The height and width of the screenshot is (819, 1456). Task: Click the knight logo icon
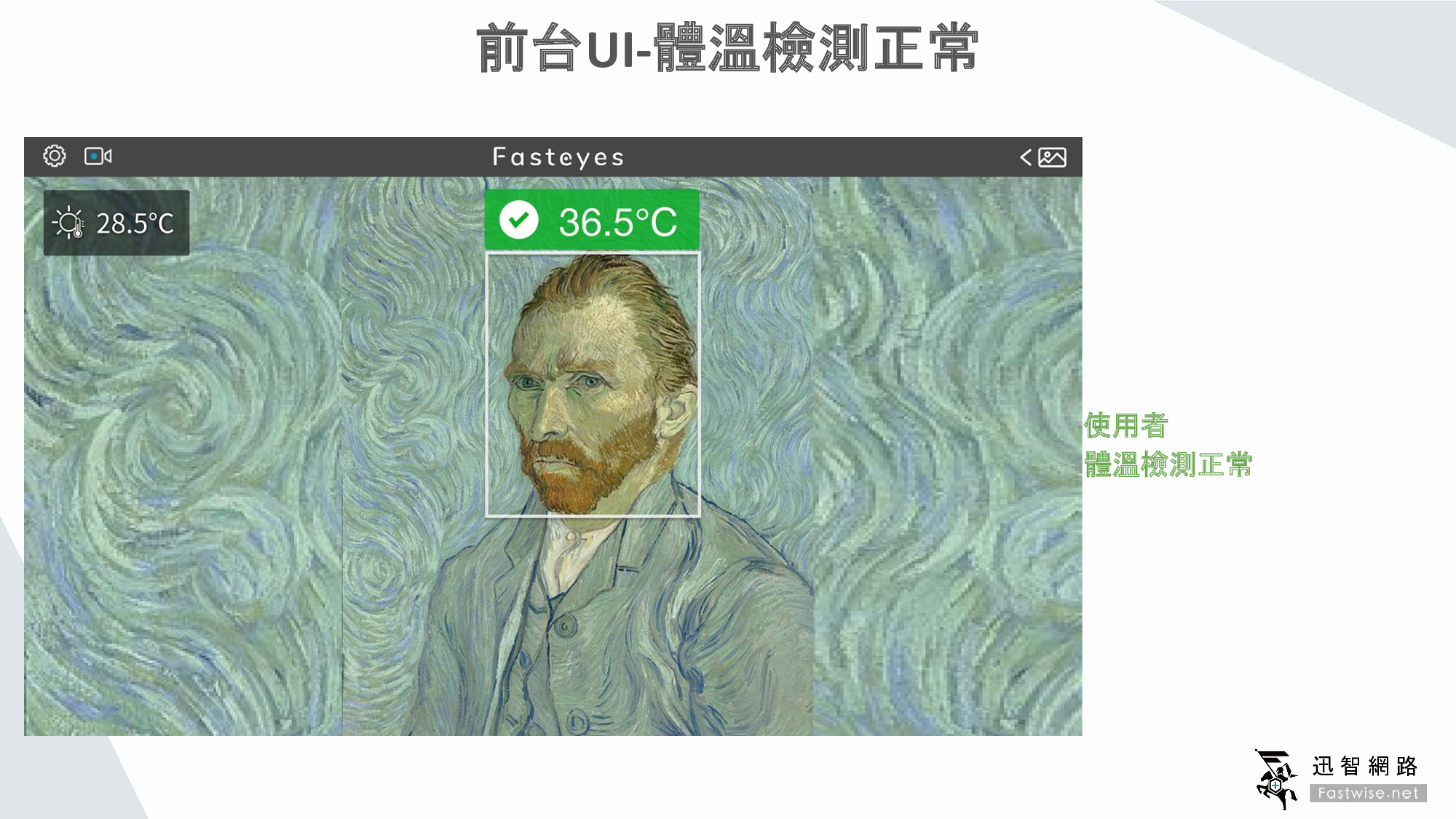[1277, 779]
